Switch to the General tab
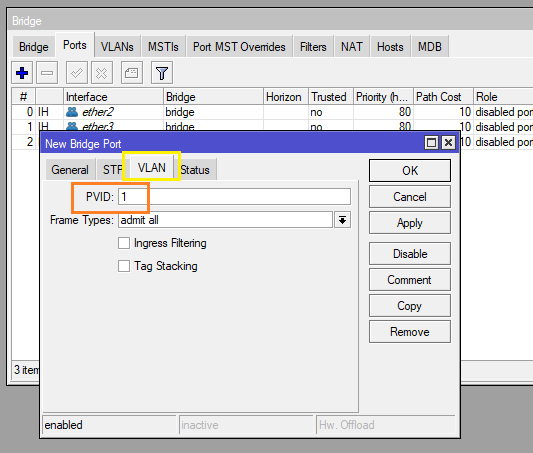The height and width of the screenshot is (453, 533). click(70, 170)
